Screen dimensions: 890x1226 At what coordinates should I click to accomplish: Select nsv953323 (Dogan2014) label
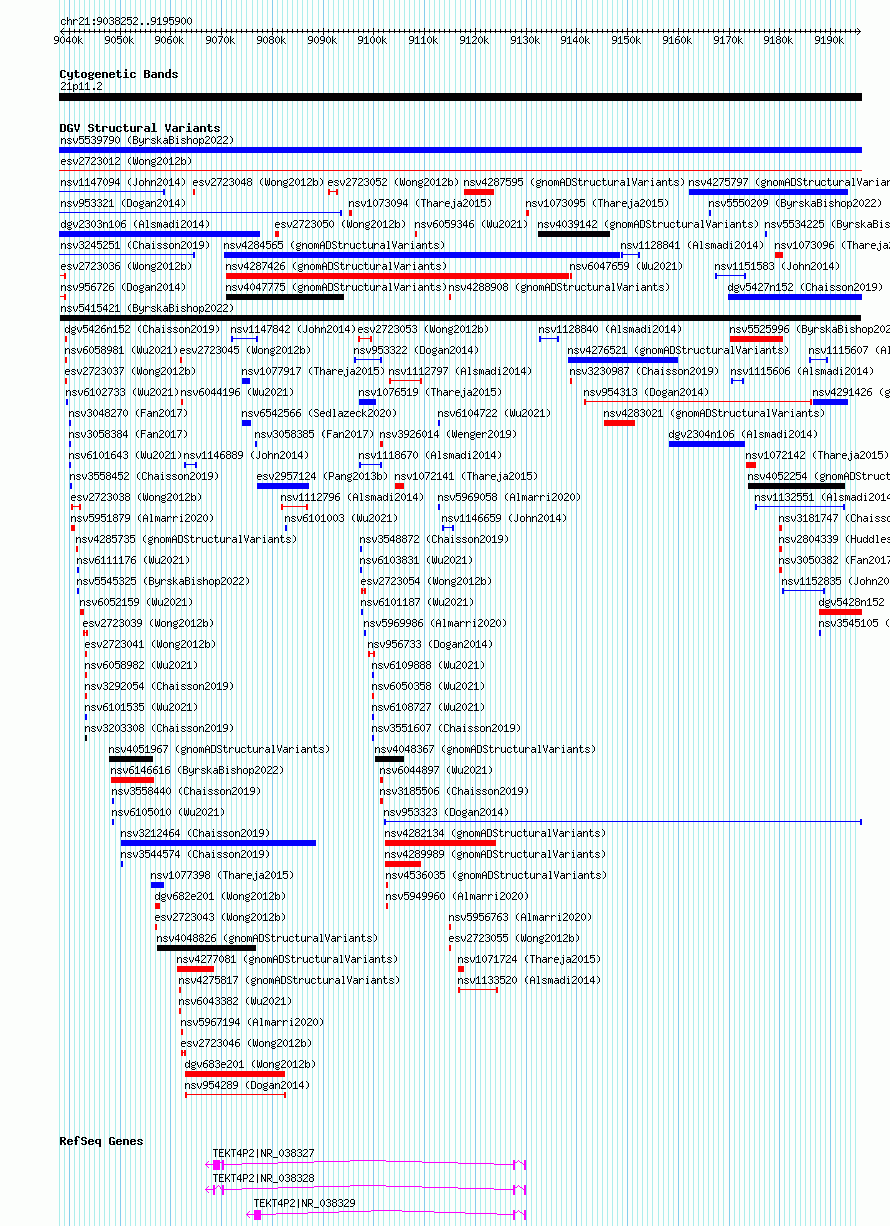446,812
